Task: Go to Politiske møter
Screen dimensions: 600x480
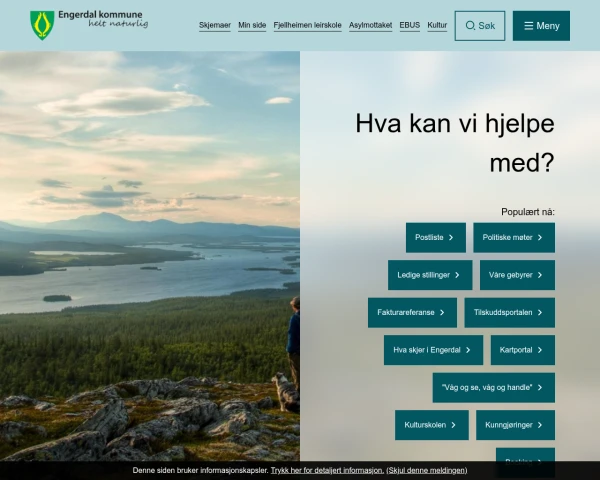Action: 514,238
